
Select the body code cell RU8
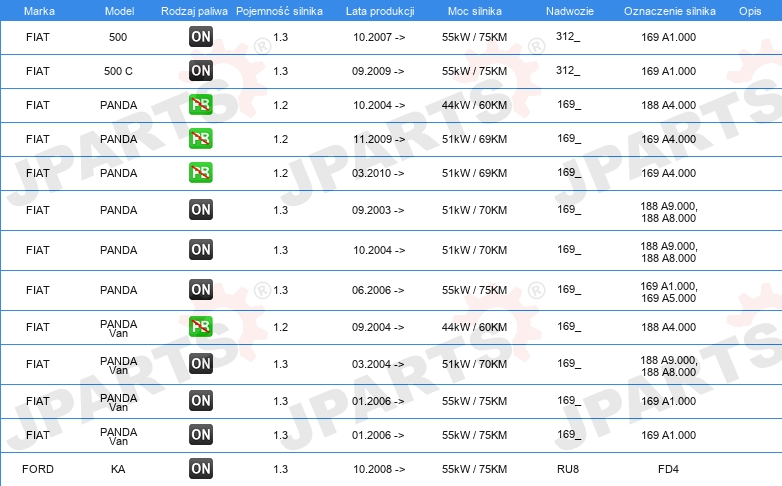[x=568, y=469]
